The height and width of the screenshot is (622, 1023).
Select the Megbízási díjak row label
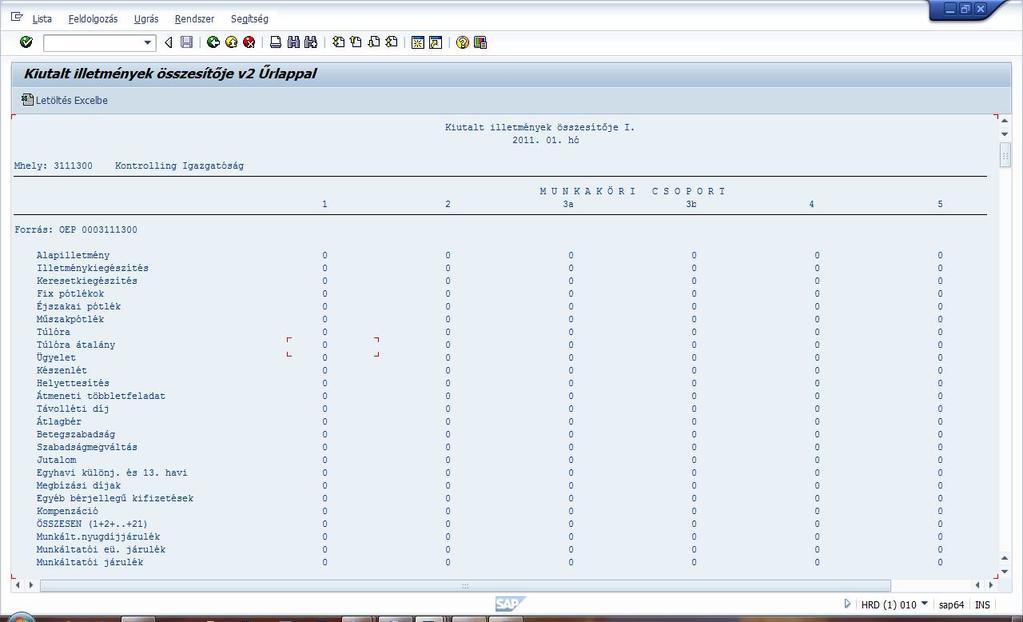click(79, 486)
